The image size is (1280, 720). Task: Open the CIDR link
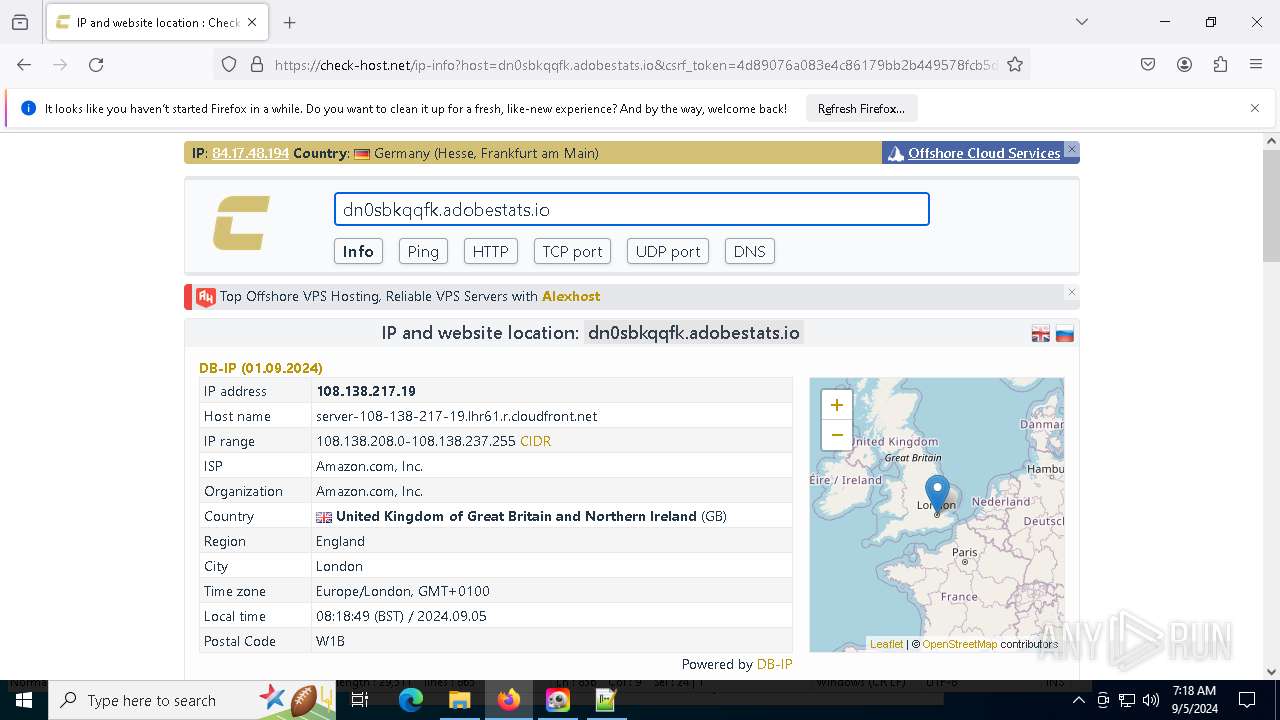pos(535,441)
